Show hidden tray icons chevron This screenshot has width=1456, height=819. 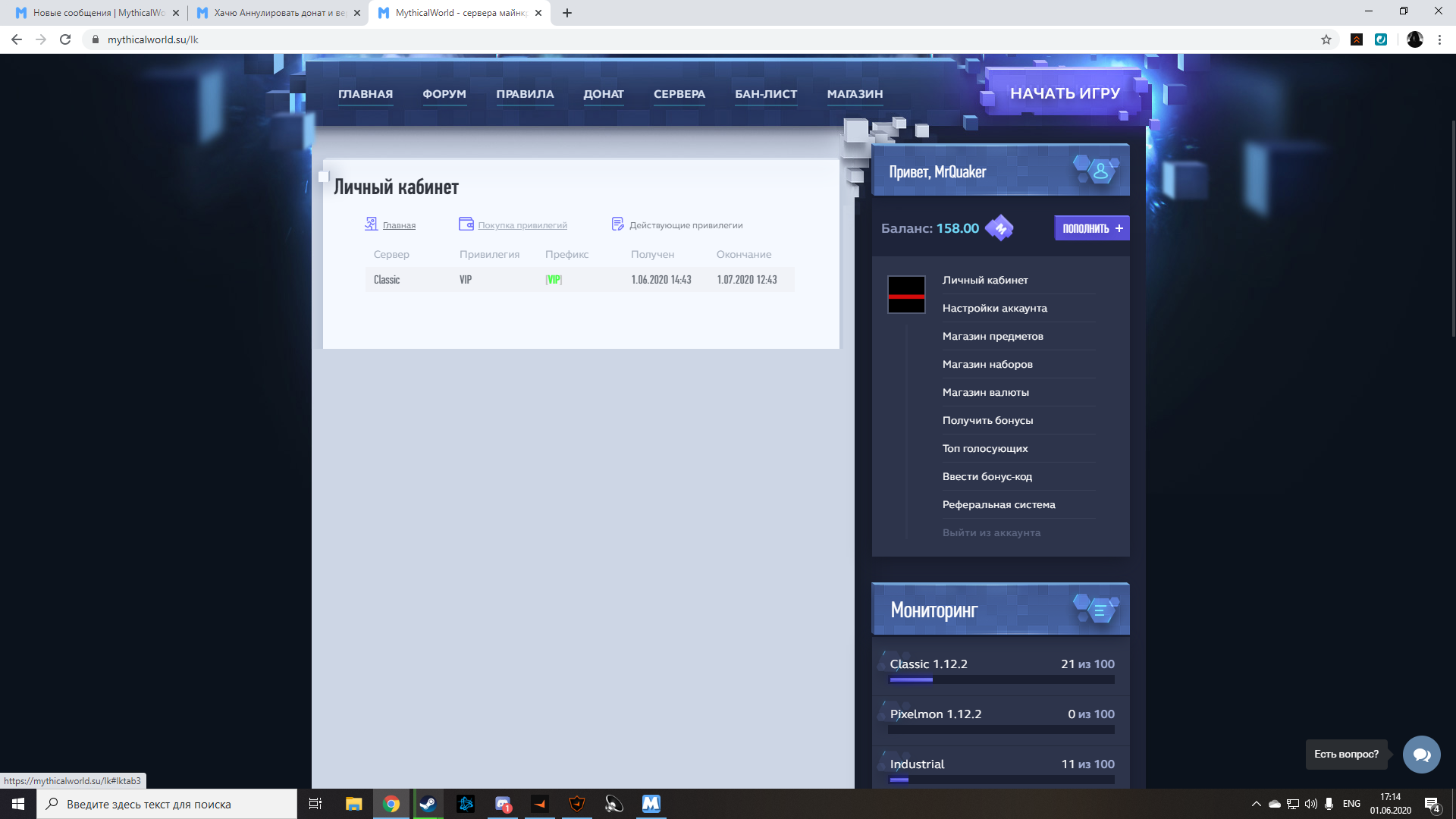tap(1256, 804)
